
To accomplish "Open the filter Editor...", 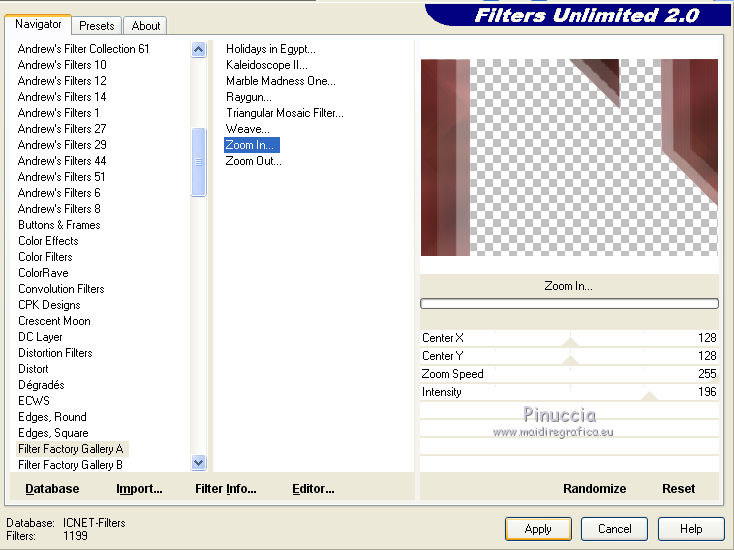I will 313,489.
